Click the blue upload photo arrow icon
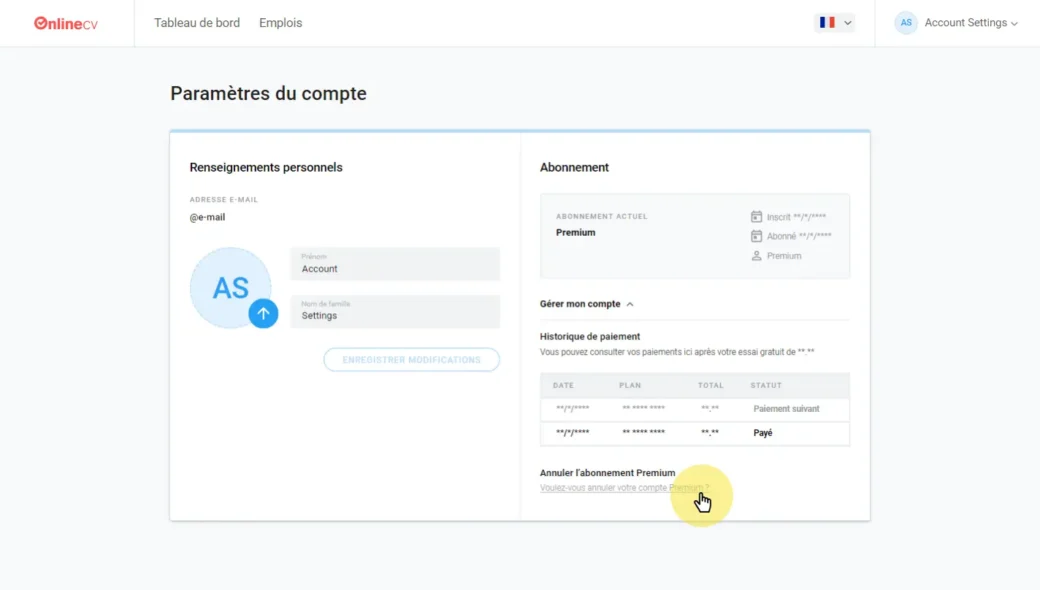Image resolution: width=1040 pixels, height=590 pixels. pyautogui.click(x=263, y=313)
